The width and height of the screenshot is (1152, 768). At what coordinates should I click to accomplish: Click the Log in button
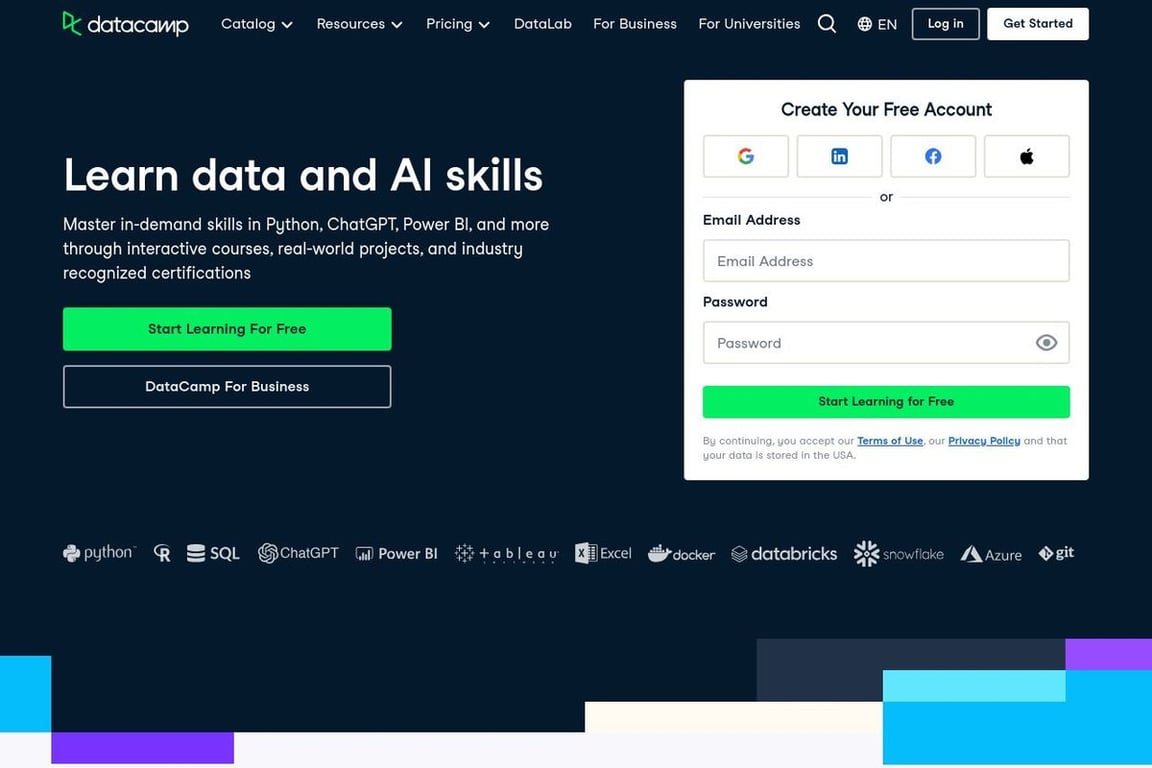click(x=946, y=24)
